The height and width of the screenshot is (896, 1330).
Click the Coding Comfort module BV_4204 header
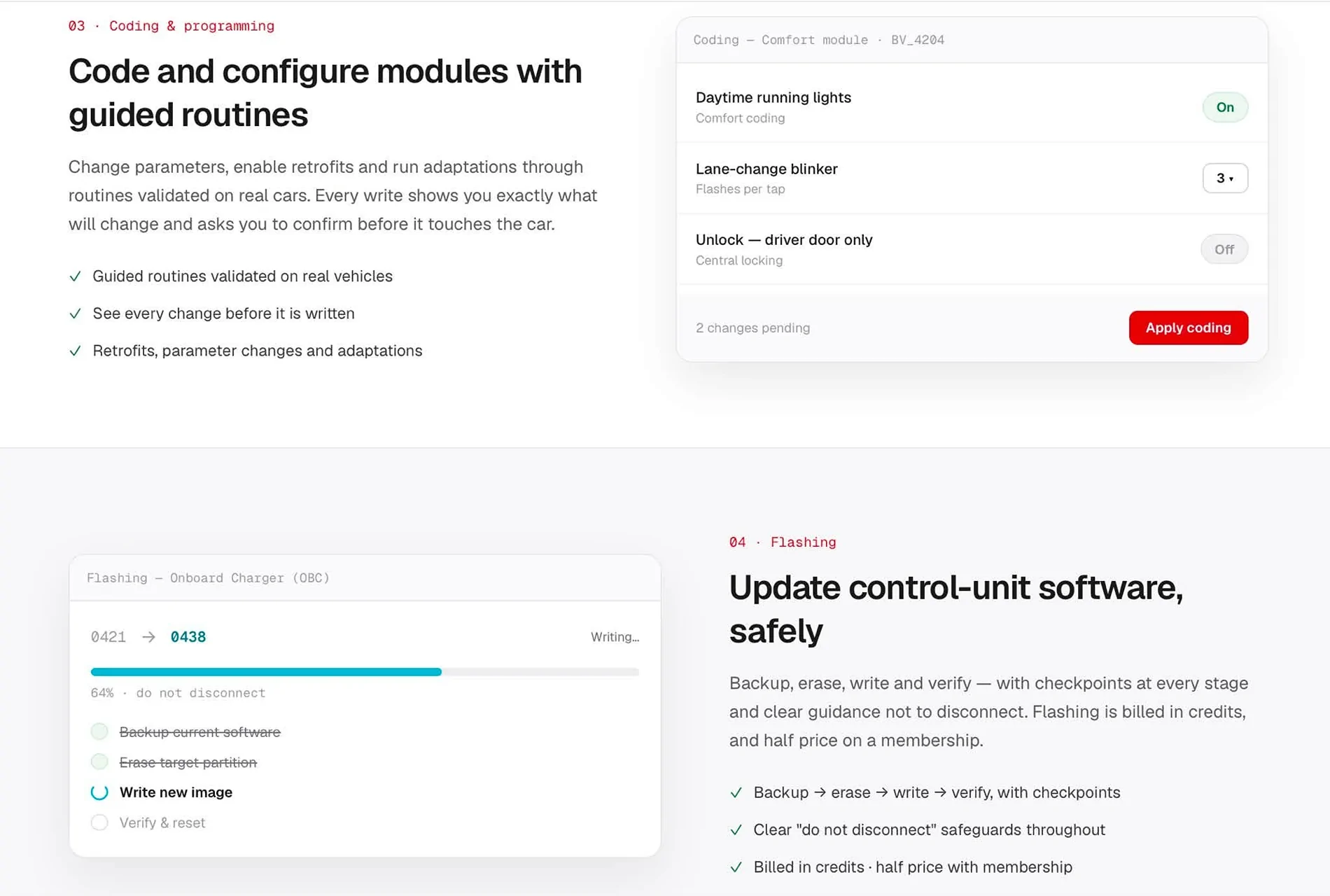(818, 40)
